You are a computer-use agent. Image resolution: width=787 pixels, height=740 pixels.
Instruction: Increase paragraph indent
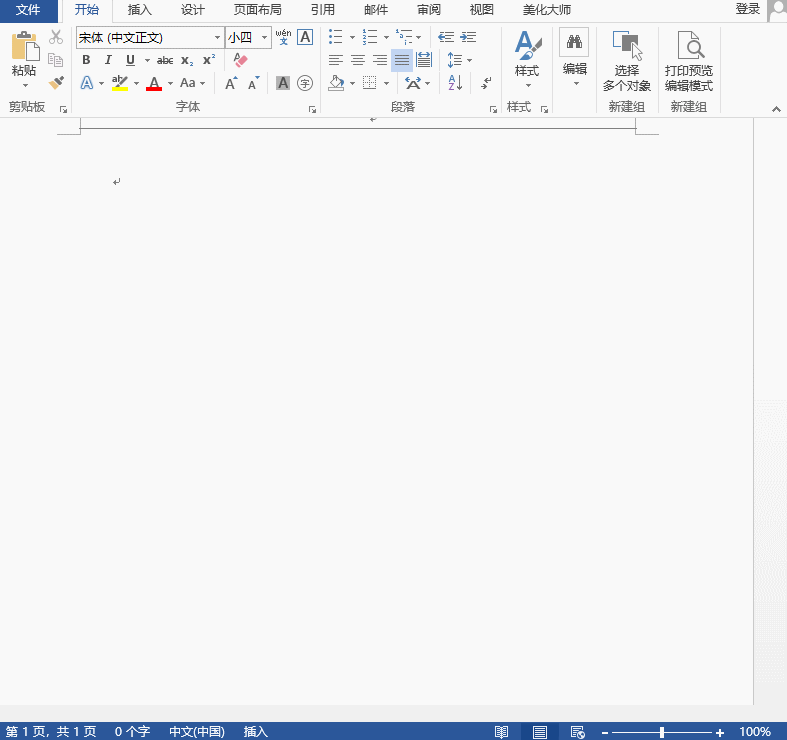468,37
